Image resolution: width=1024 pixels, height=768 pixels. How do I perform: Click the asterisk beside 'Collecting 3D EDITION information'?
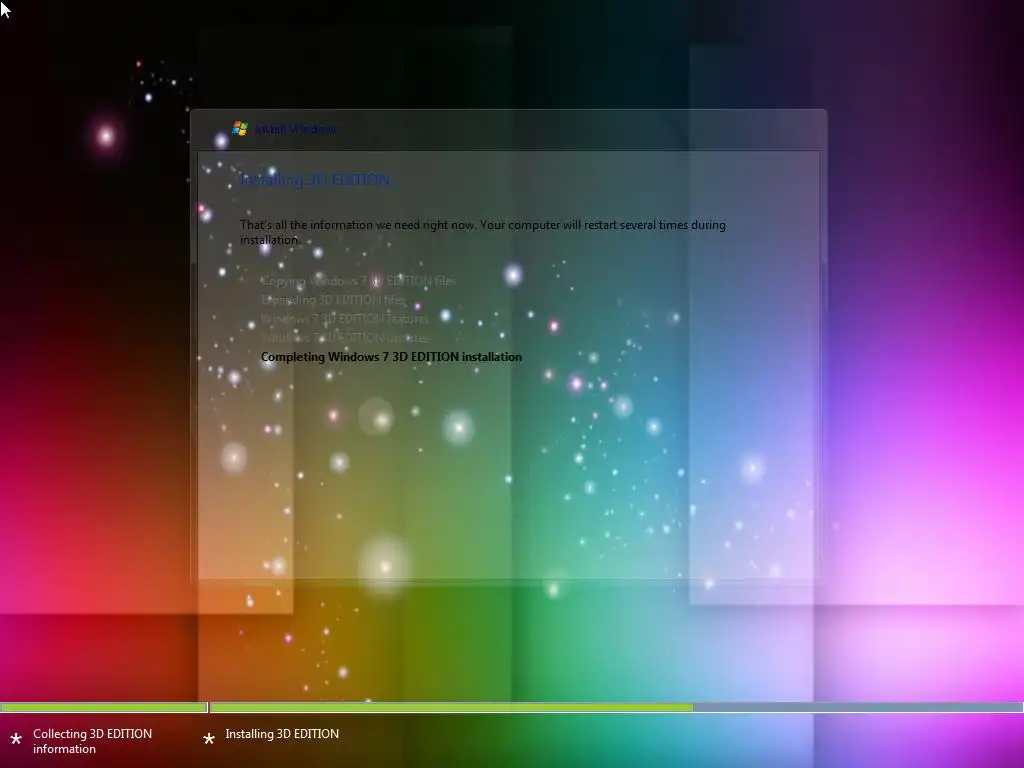pyautogui.click(x=16, y=739)
